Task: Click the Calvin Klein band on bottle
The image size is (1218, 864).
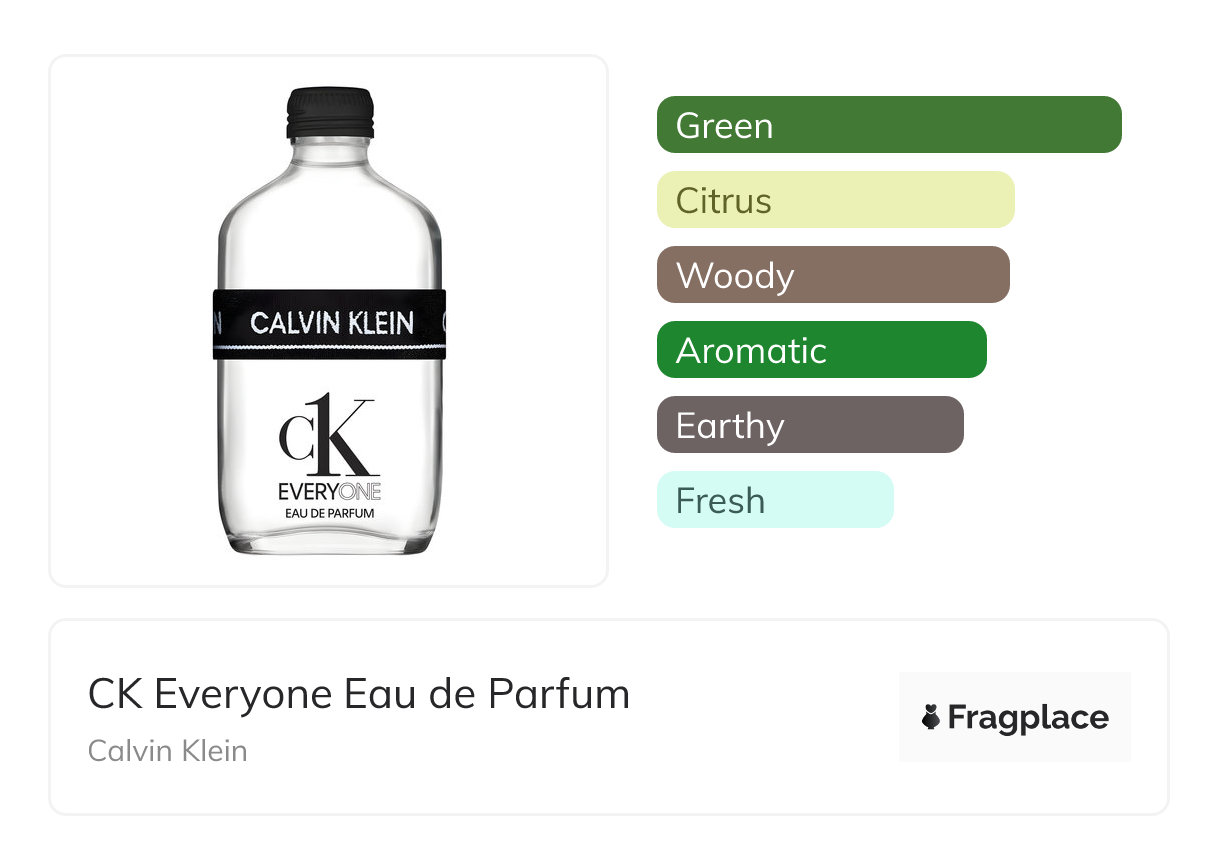Action: pyautogui.click(x=329, y=323)
